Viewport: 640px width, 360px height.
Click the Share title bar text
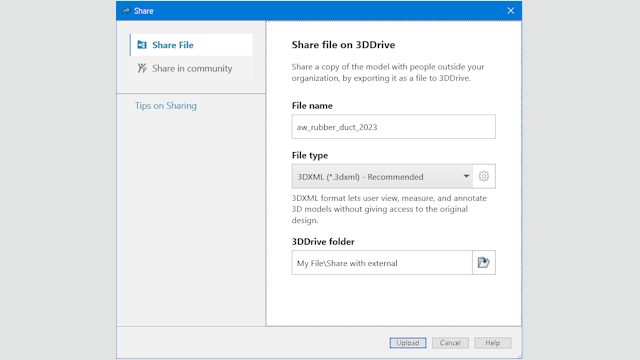[x=144, y=11]
